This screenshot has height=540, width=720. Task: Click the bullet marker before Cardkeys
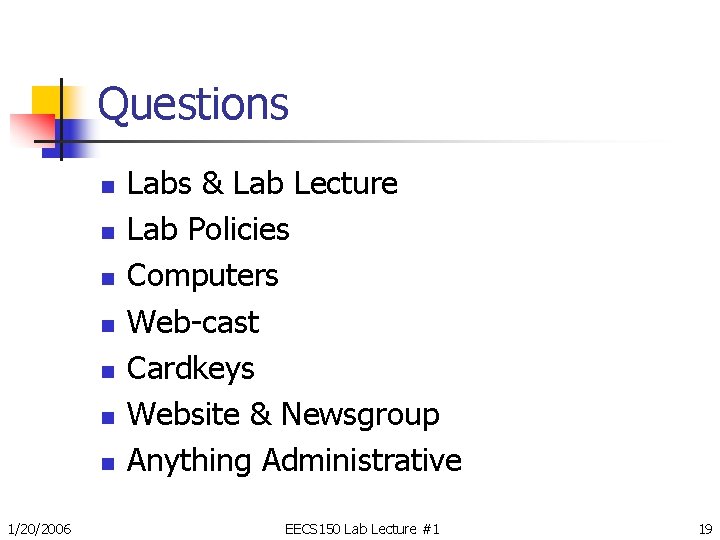pos(108,371)
